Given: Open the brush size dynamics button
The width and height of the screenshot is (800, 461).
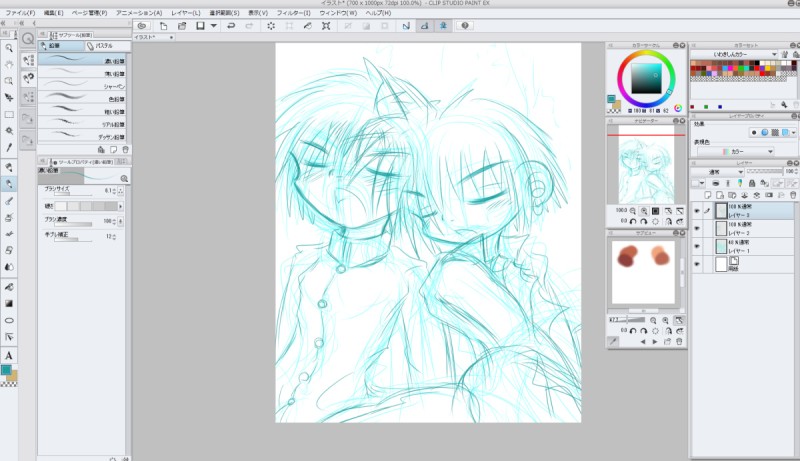Looking at the screenshot, I should pos(120,191).
